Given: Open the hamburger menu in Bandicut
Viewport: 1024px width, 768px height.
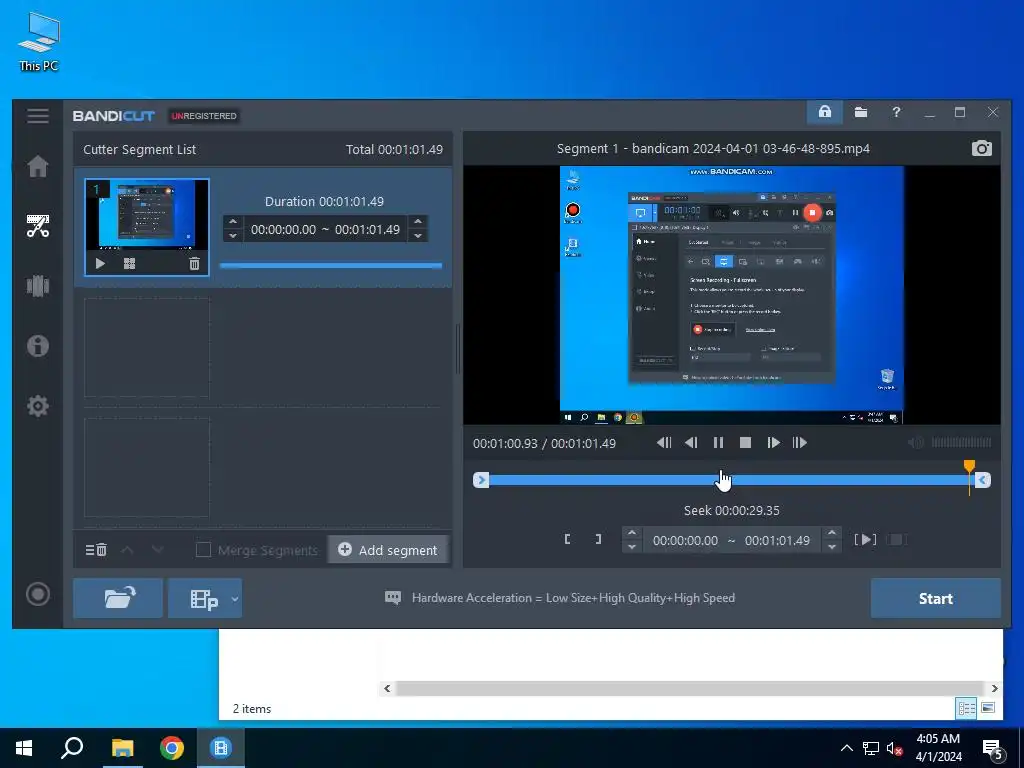Looking at the screenshot, I should tap(38, 116).
